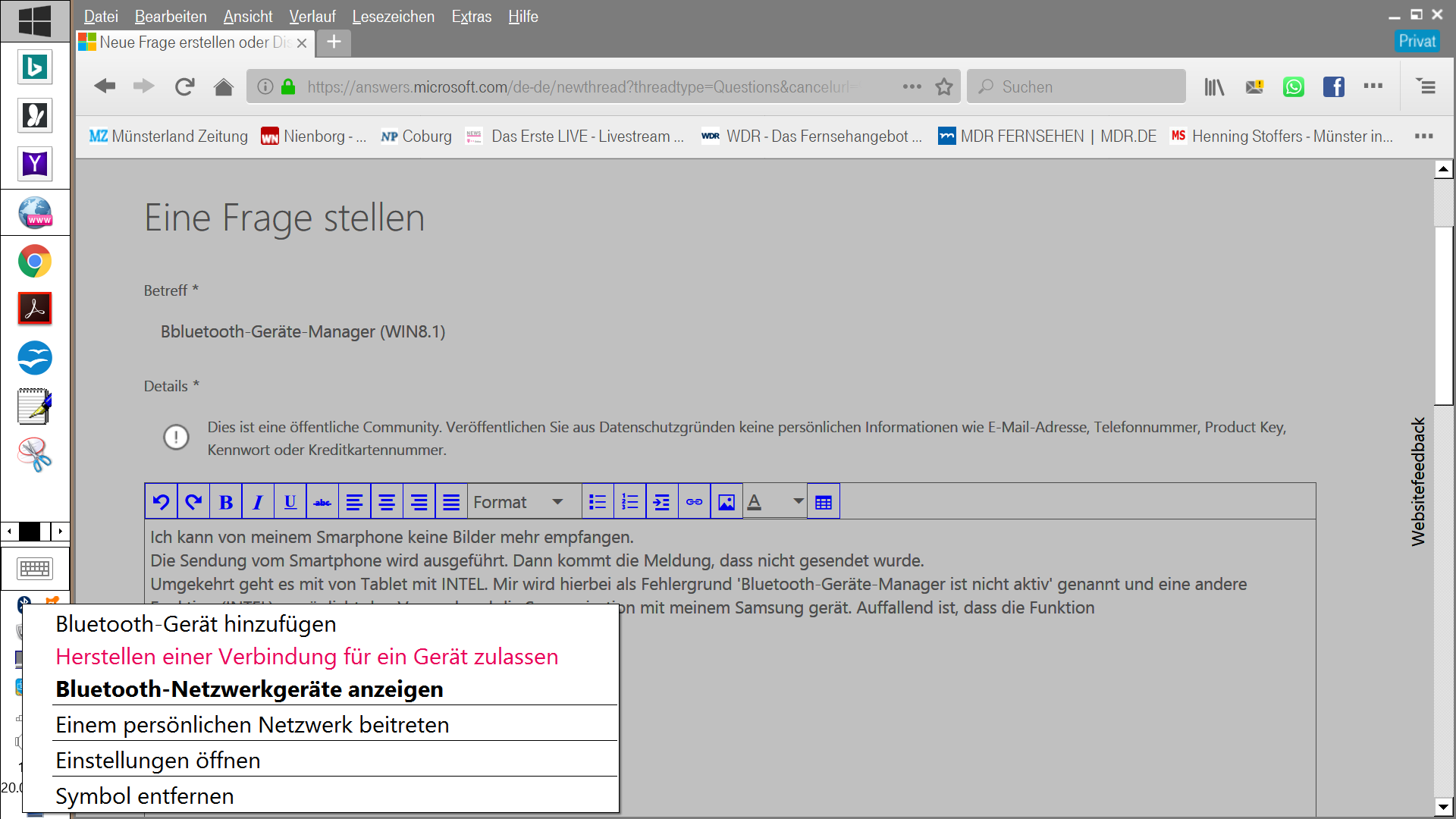Select 'Bluetooth-Gerät hinzufügen' from context menu
This screenshot has width=1456, height=819.
pos(196,623)
